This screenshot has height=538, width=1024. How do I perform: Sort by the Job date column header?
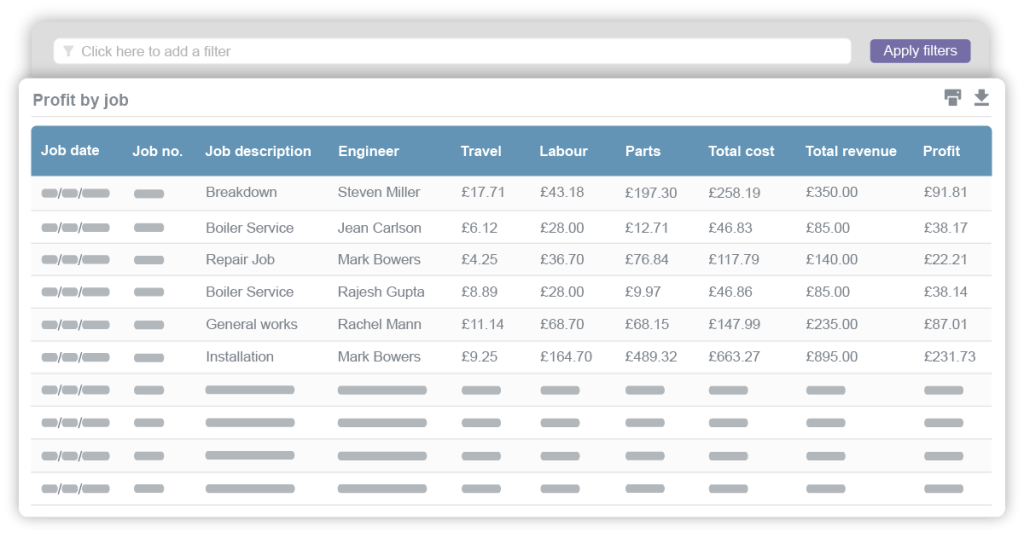[x=70, y=151]
